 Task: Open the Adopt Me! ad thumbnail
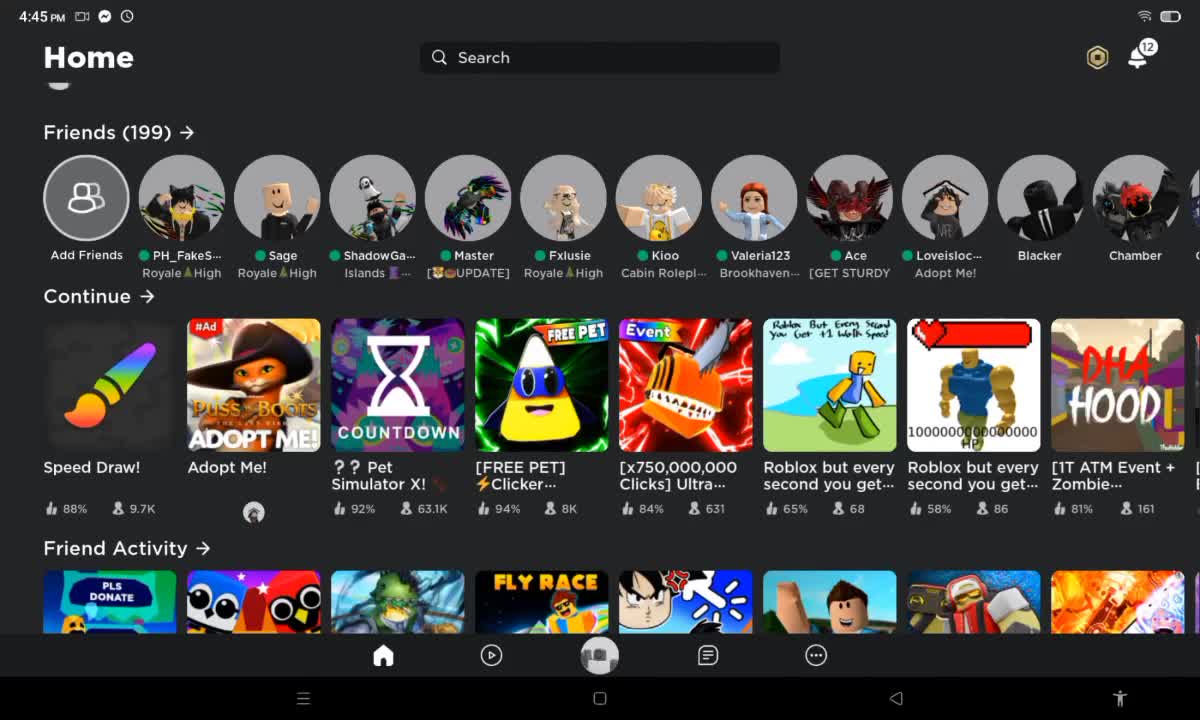click(254, 385)
